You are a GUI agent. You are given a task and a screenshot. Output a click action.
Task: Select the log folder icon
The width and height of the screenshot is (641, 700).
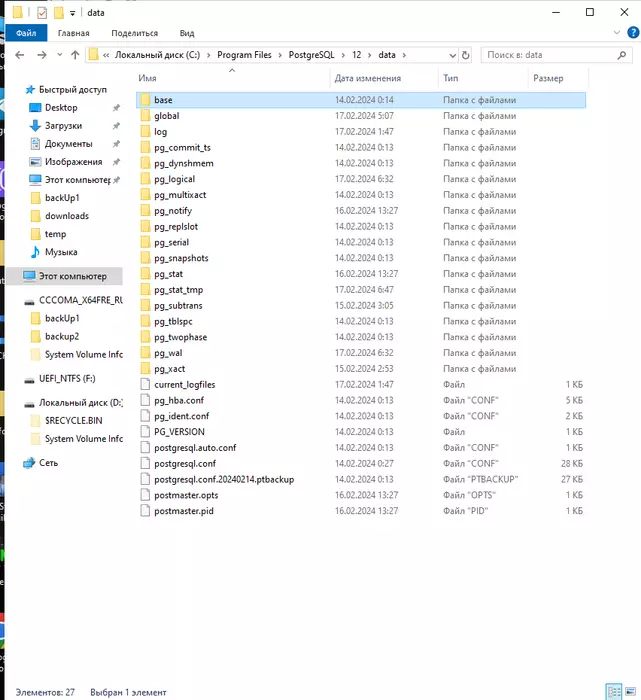[x=145, y=131]
